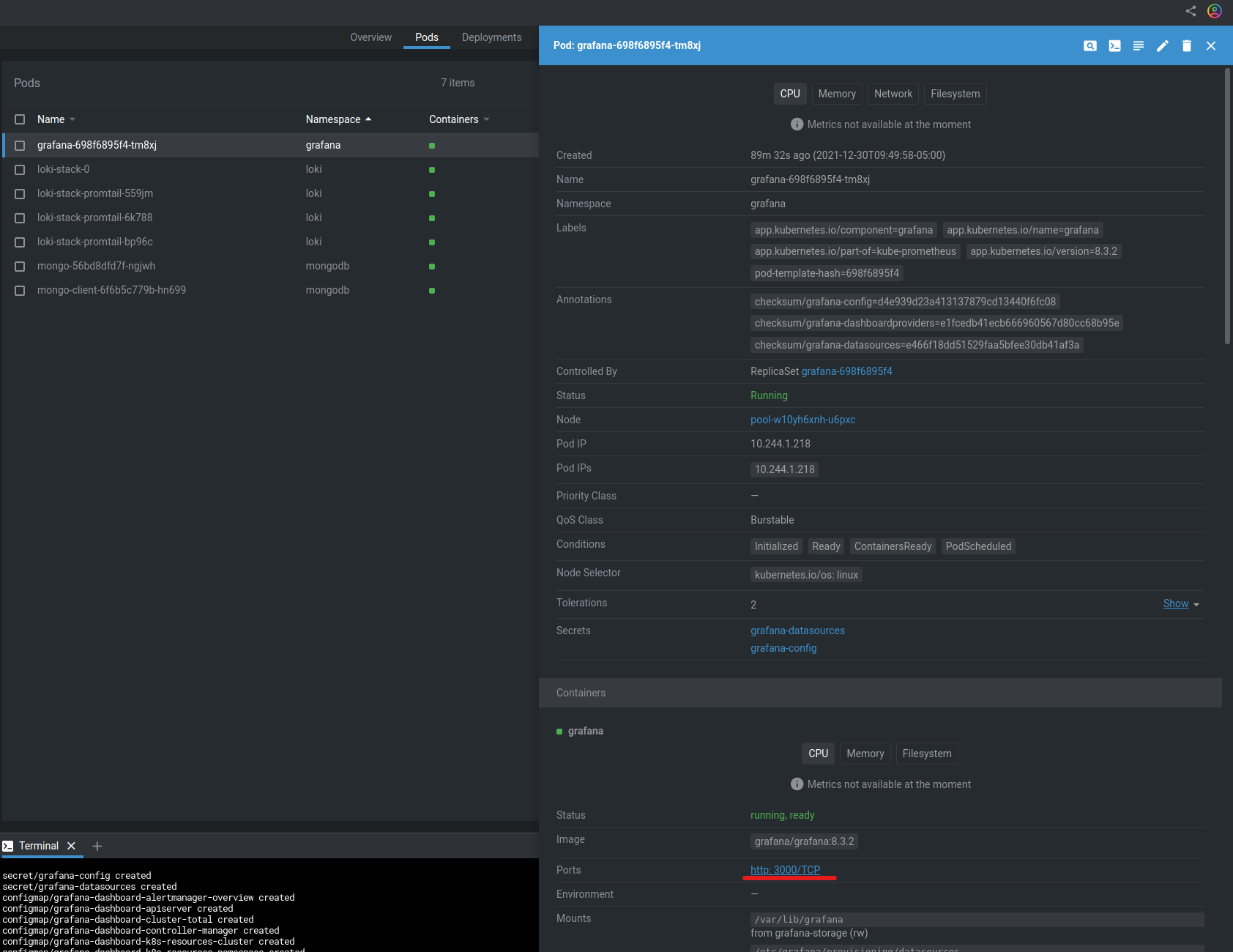Toggle select-all pods checkbox in header
1233x952 pixels.
pos(20,119)
